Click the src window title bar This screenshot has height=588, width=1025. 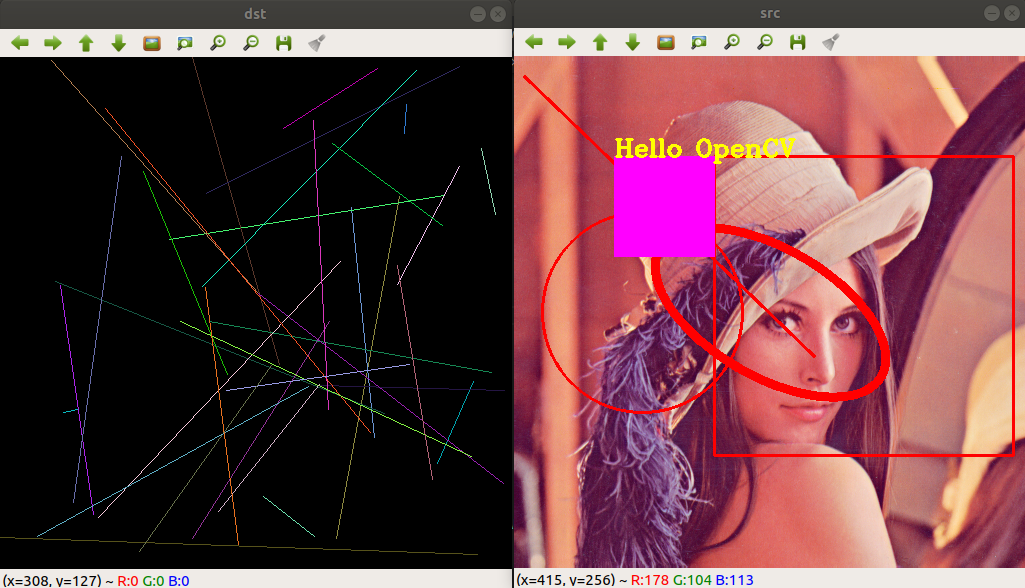(x=769, y=13)
